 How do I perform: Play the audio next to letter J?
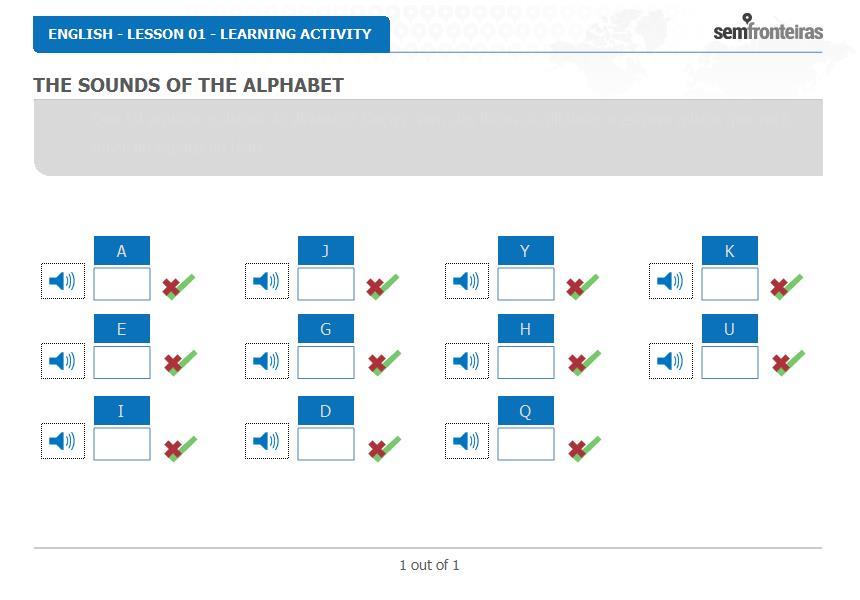pyautogui.click(x=267, y=281)
